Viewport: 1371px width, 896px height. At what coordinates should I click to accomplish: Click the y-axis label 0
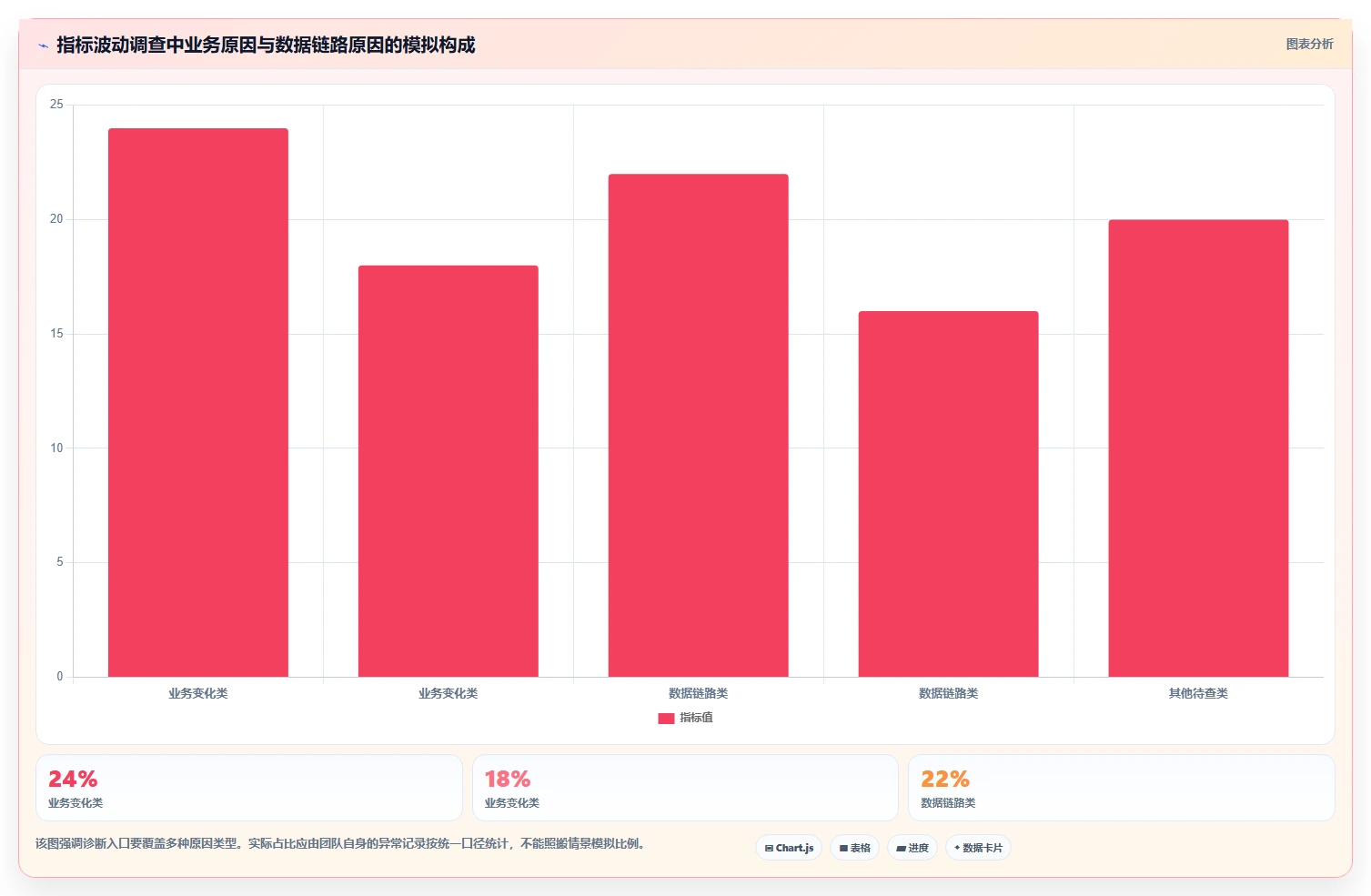coord(60,677)
